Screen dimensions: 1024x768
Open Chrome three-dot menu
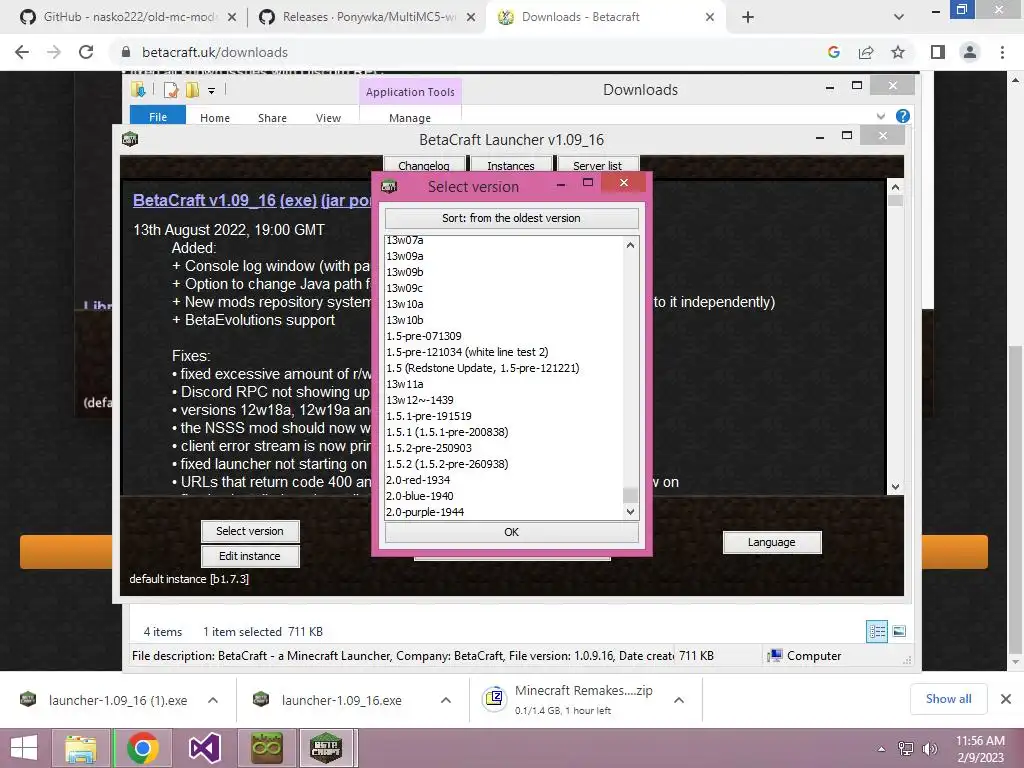(x=1002, y=52)
